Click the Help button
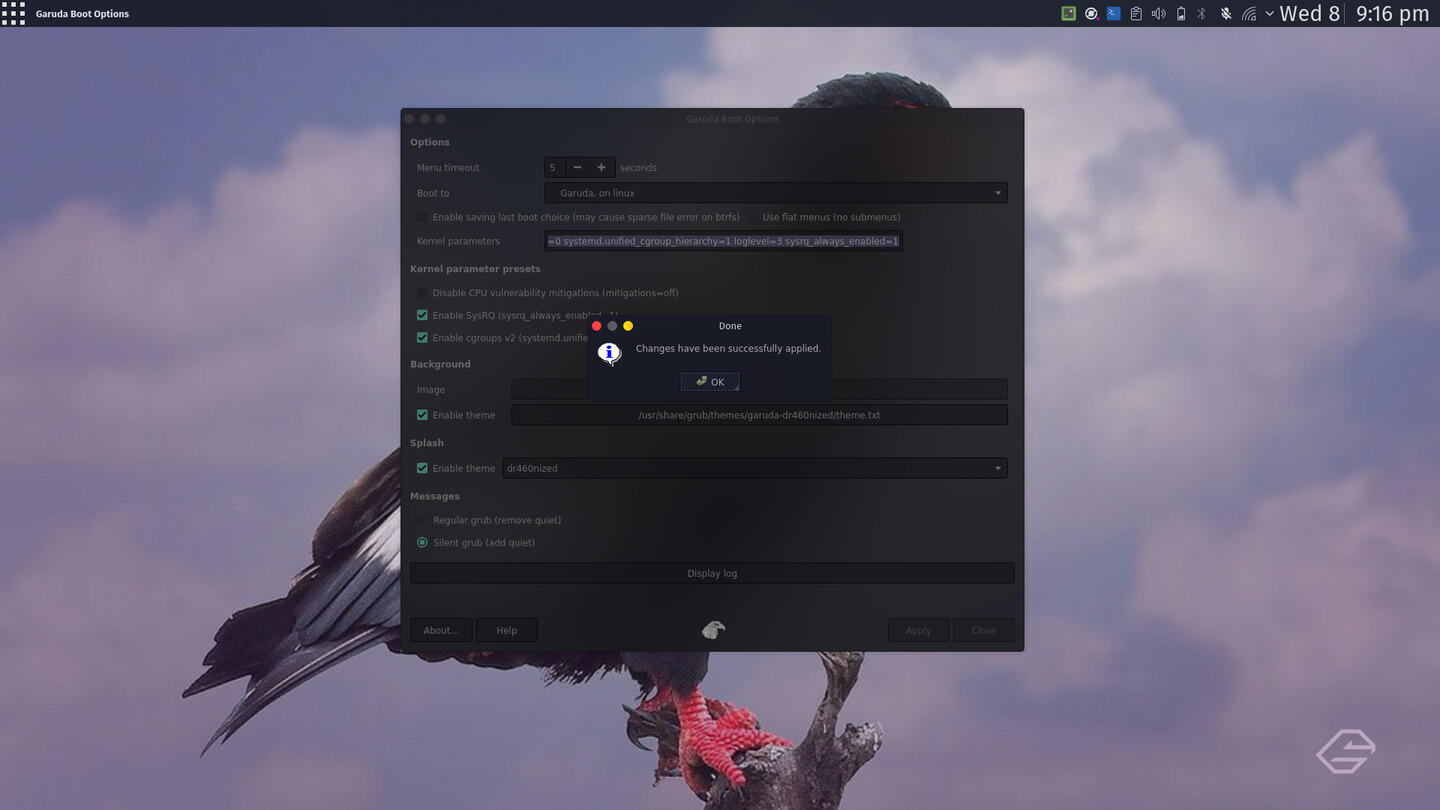The width and height of the screenshot is (1440, 810). [x=507, y=630]
